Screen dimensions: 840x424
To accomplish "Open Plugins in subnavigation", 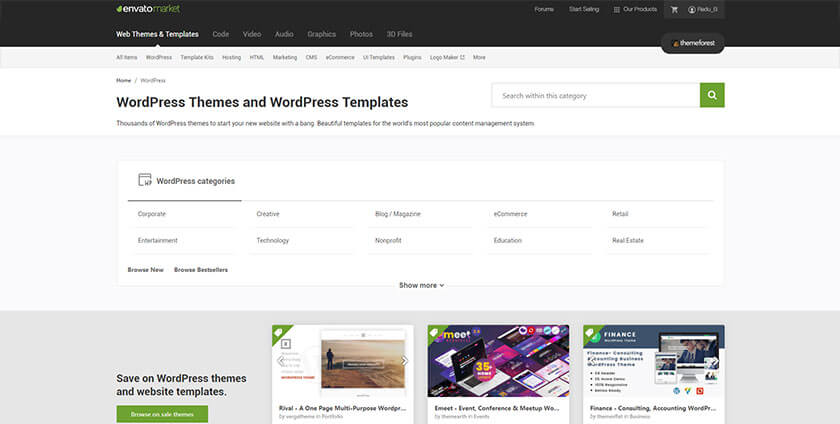I will tap(412, 57).
